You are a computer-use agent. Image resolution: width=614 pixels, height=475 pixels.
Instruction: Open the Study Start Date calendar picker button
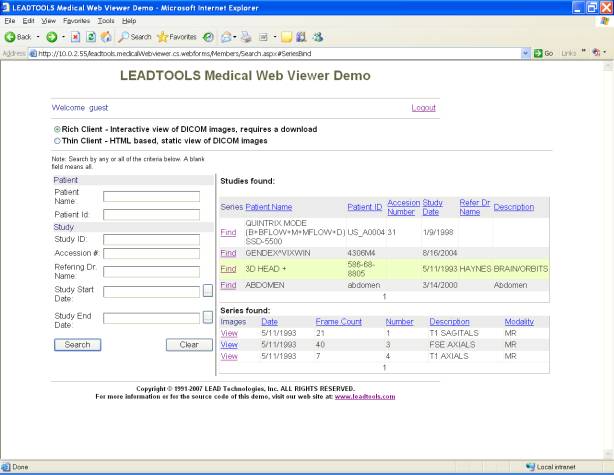pyautogui.click(x=208, y=291)
